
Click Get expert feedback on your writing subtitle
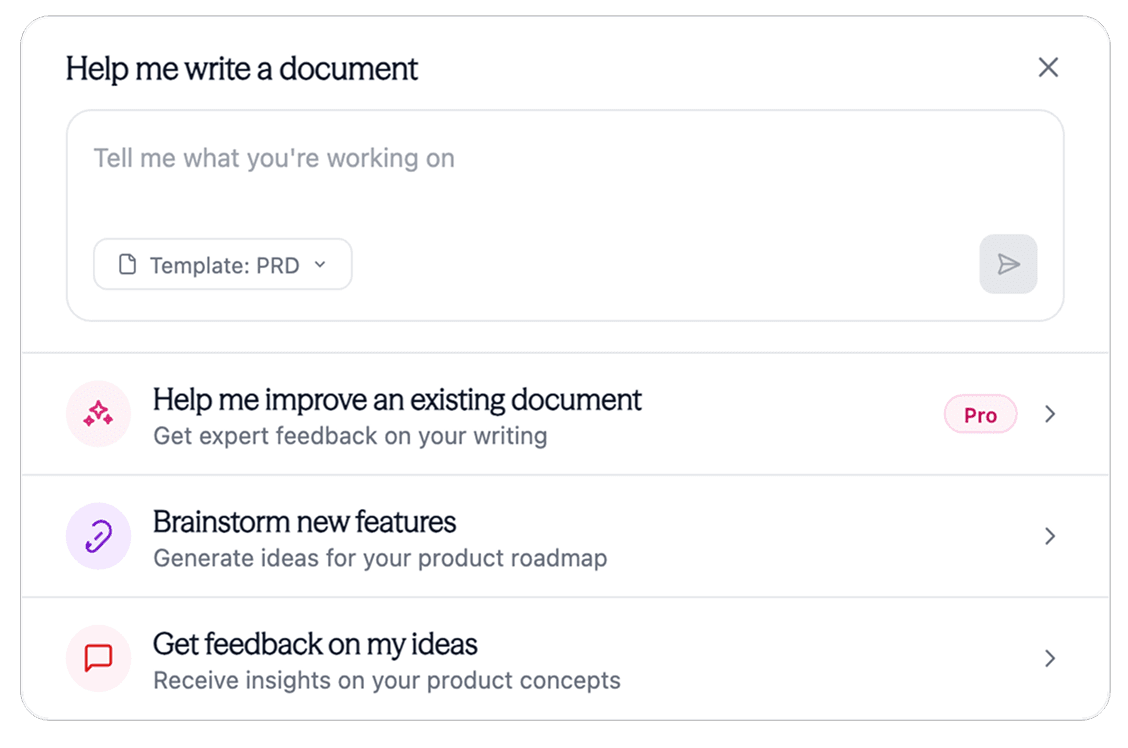350,436
